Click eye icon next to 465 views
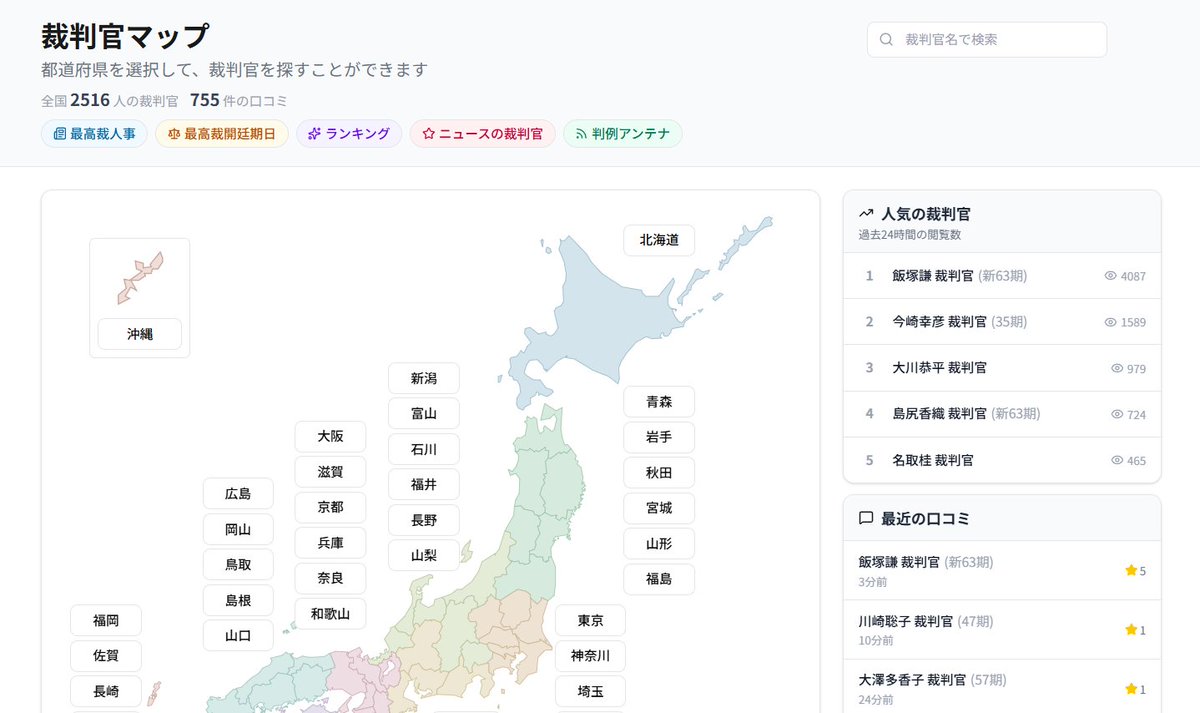This screenshot has width=1200, height=713. [1117, 460]
